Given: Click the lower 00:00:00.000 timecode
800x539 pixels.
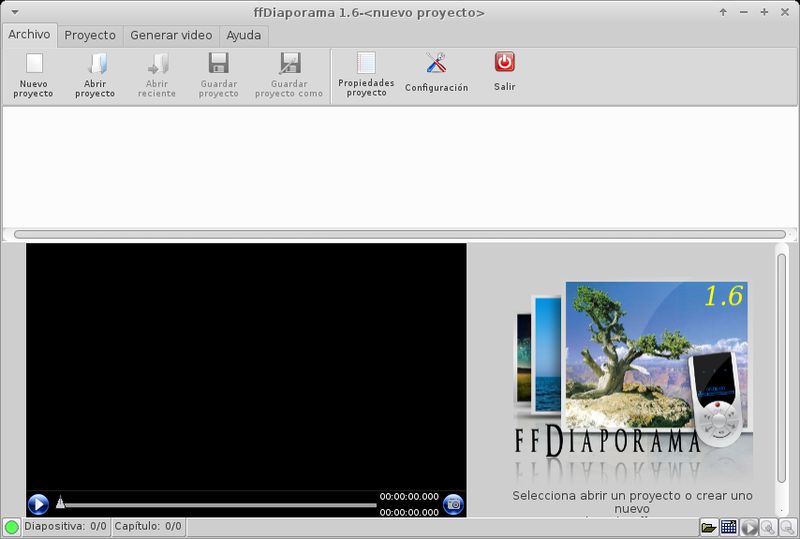Looking at the screenshot, I should point(409,512).
